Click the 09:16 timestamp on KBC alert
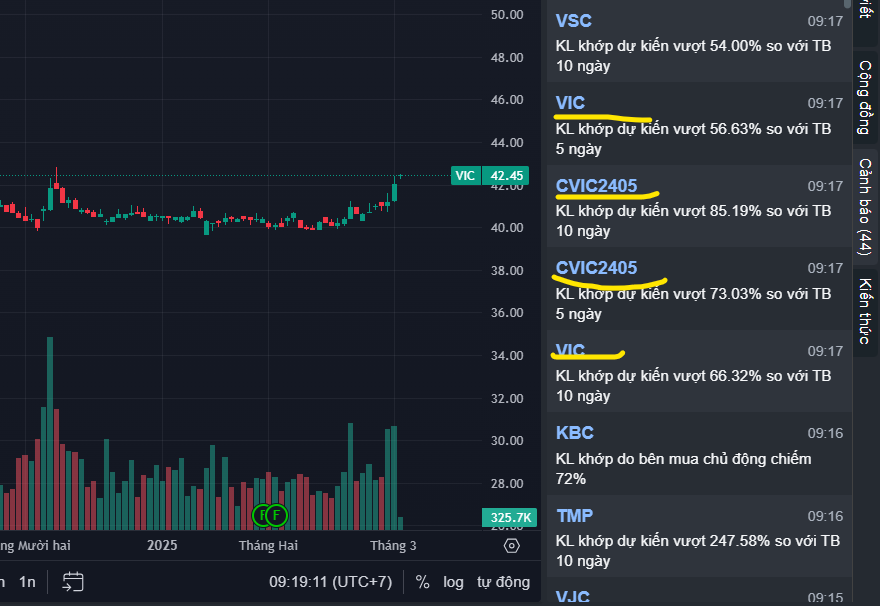The image size is (880, 606). (825, 433)
